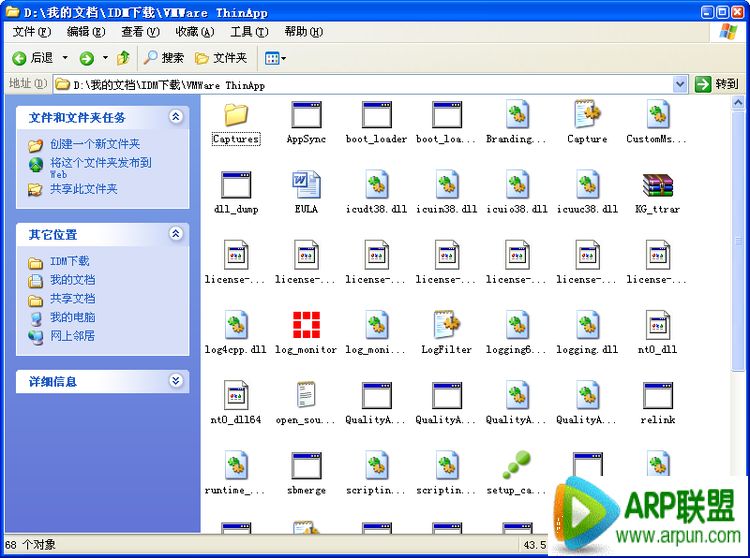Toggle the Folders pane button
This screenshot has height=558, width=750.
[221, 58]
